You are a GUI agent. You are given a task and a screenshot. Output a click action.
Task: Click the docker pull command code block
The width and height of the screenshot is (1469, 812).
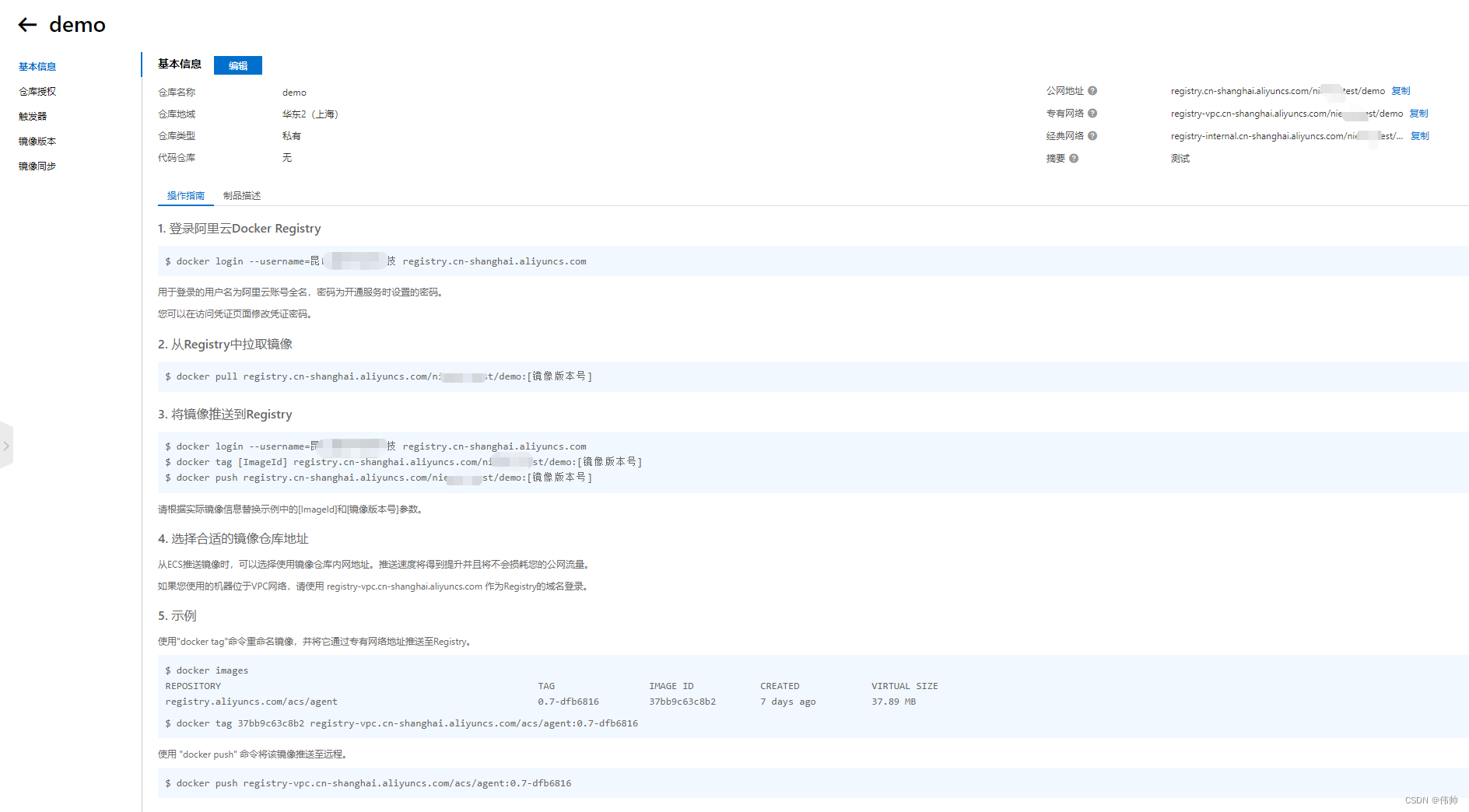coord(379,376)
